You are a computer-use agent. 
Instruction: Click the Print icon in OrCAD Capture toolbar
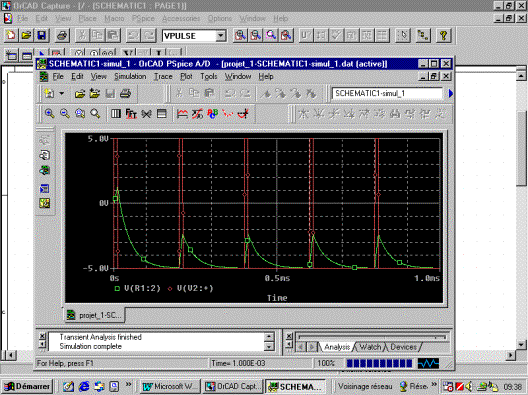point(62,35)
